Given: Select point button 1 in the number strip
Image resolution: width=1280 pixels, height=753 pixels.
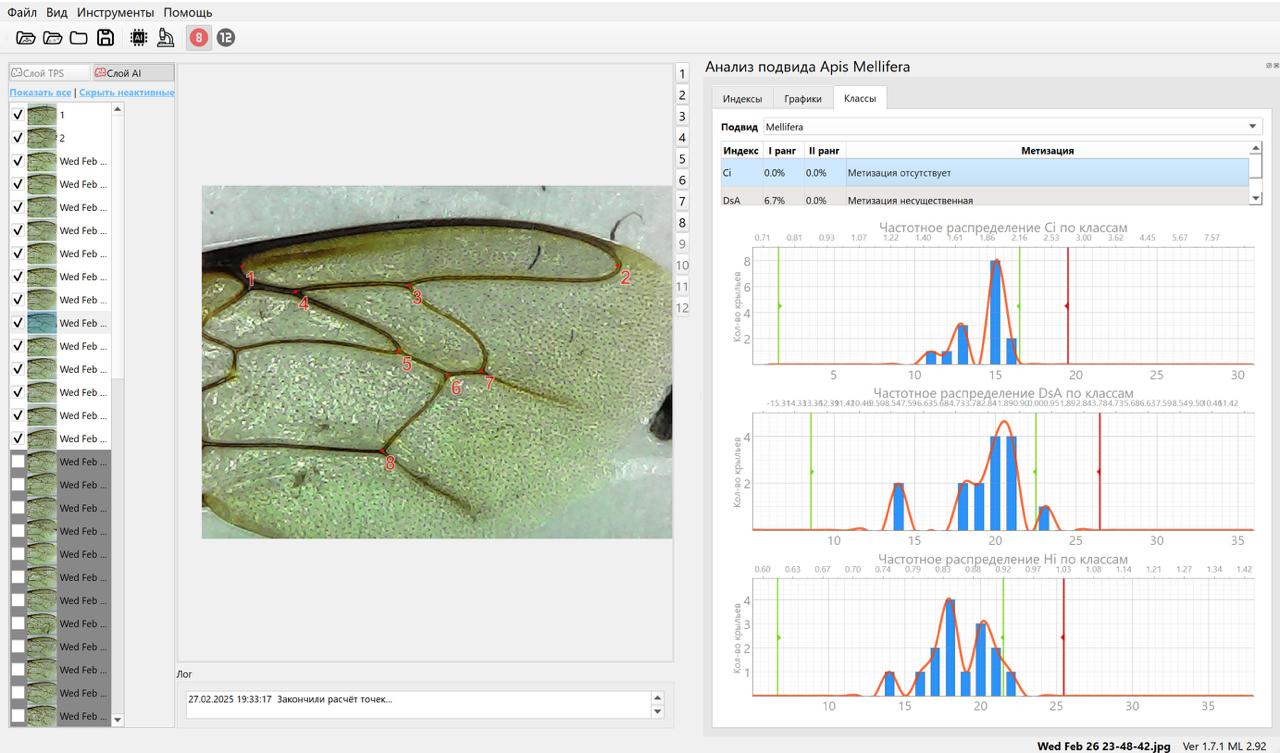Looking at the screenshot, I should 683,74.
